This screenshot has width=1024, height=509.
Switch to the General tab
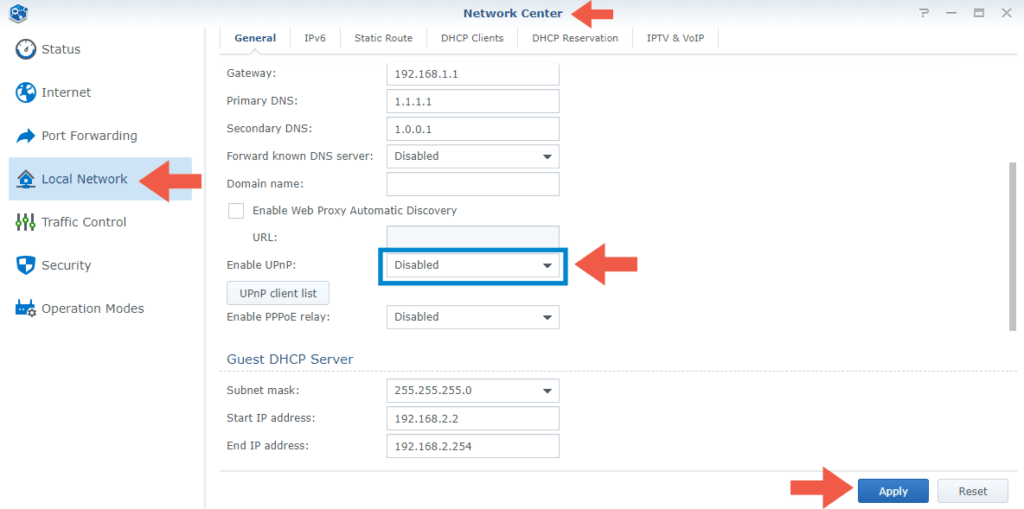[255, 38]
